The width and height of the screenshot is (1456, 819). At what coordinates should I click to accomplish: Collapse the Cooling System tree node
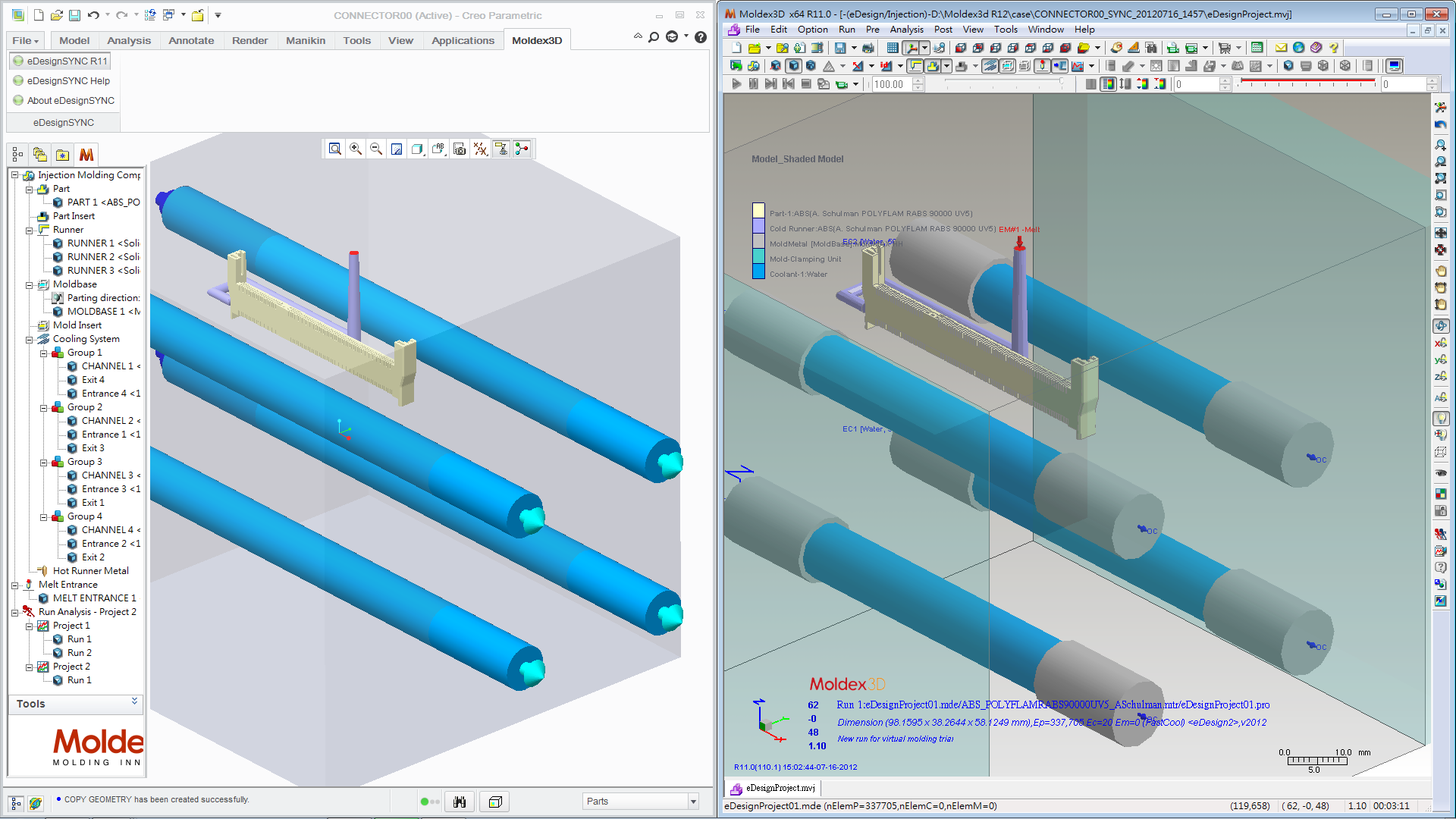click(30, 339)
